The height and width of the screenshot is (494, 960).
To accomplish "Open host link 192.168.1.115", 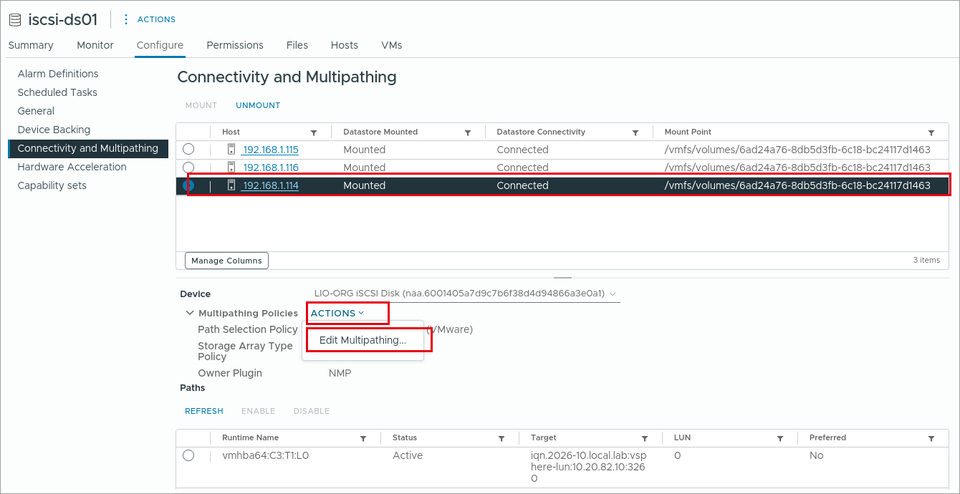I will 270,149.
